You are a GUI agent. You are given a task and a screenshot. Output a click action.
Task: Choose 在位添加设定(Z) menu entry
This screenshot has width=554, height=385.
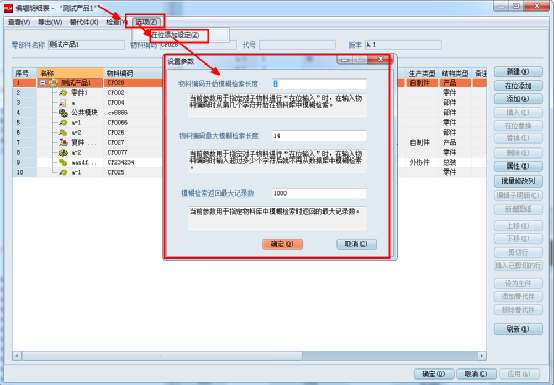(x=175, y=35)
